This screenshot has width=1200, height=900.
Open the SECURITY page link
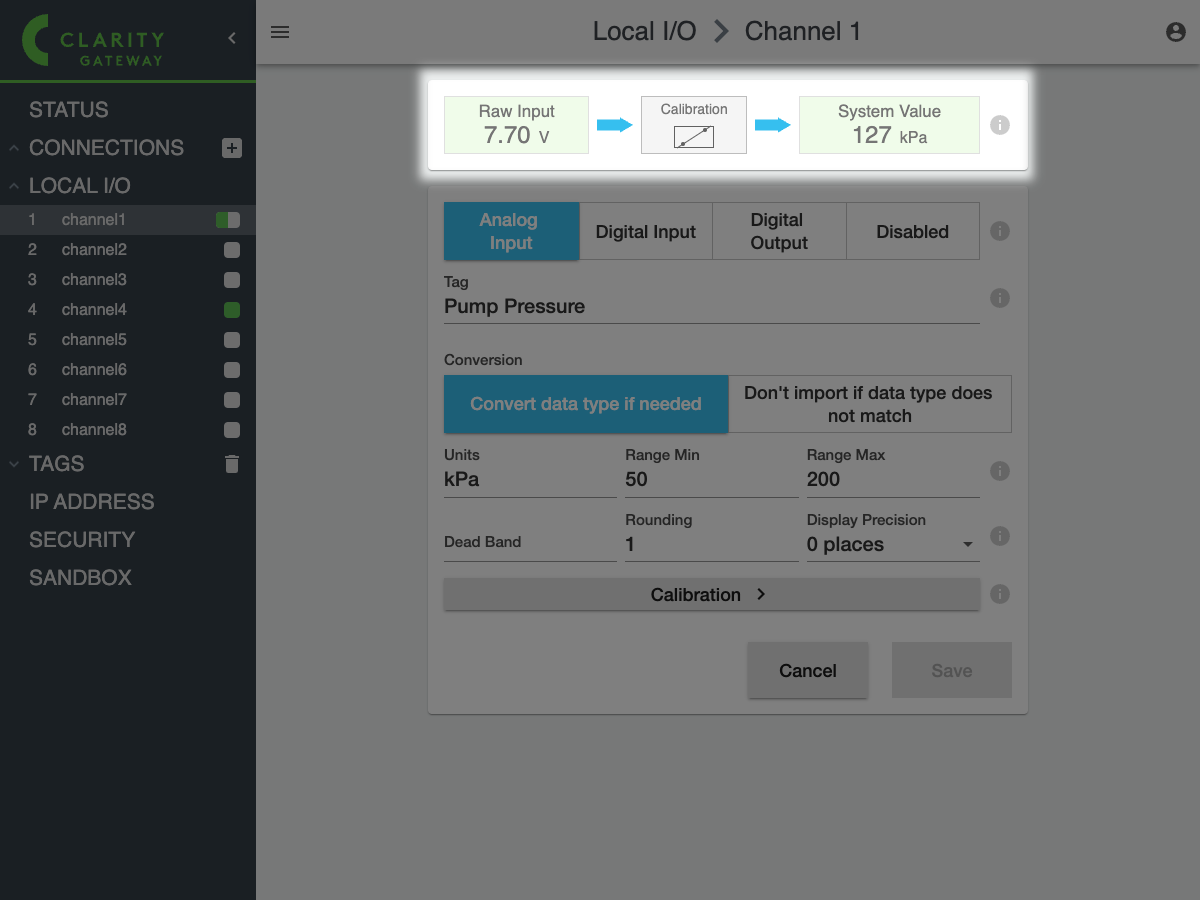tap(82, 540)
